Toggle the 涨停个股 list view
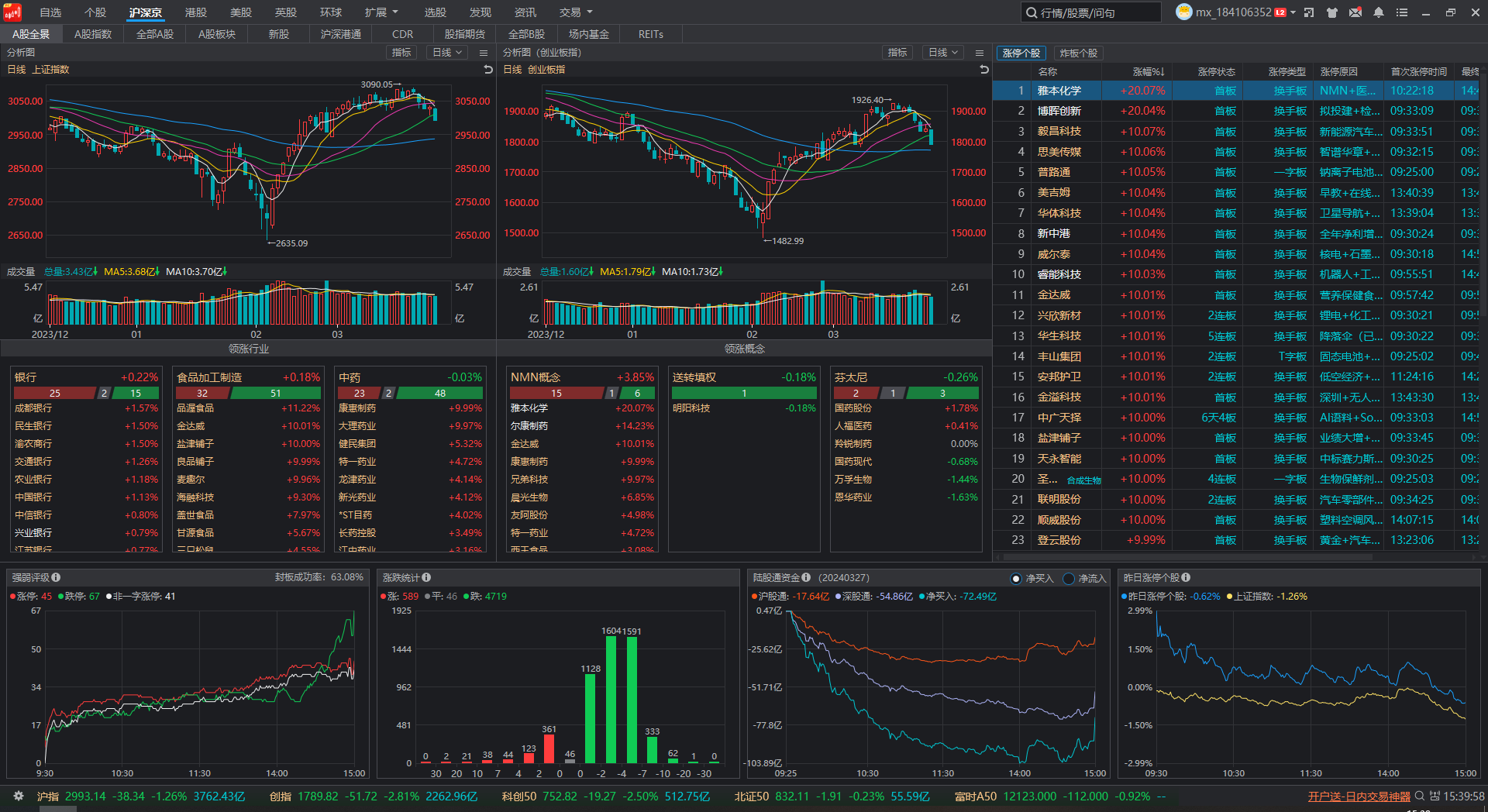 (1021, 53)
